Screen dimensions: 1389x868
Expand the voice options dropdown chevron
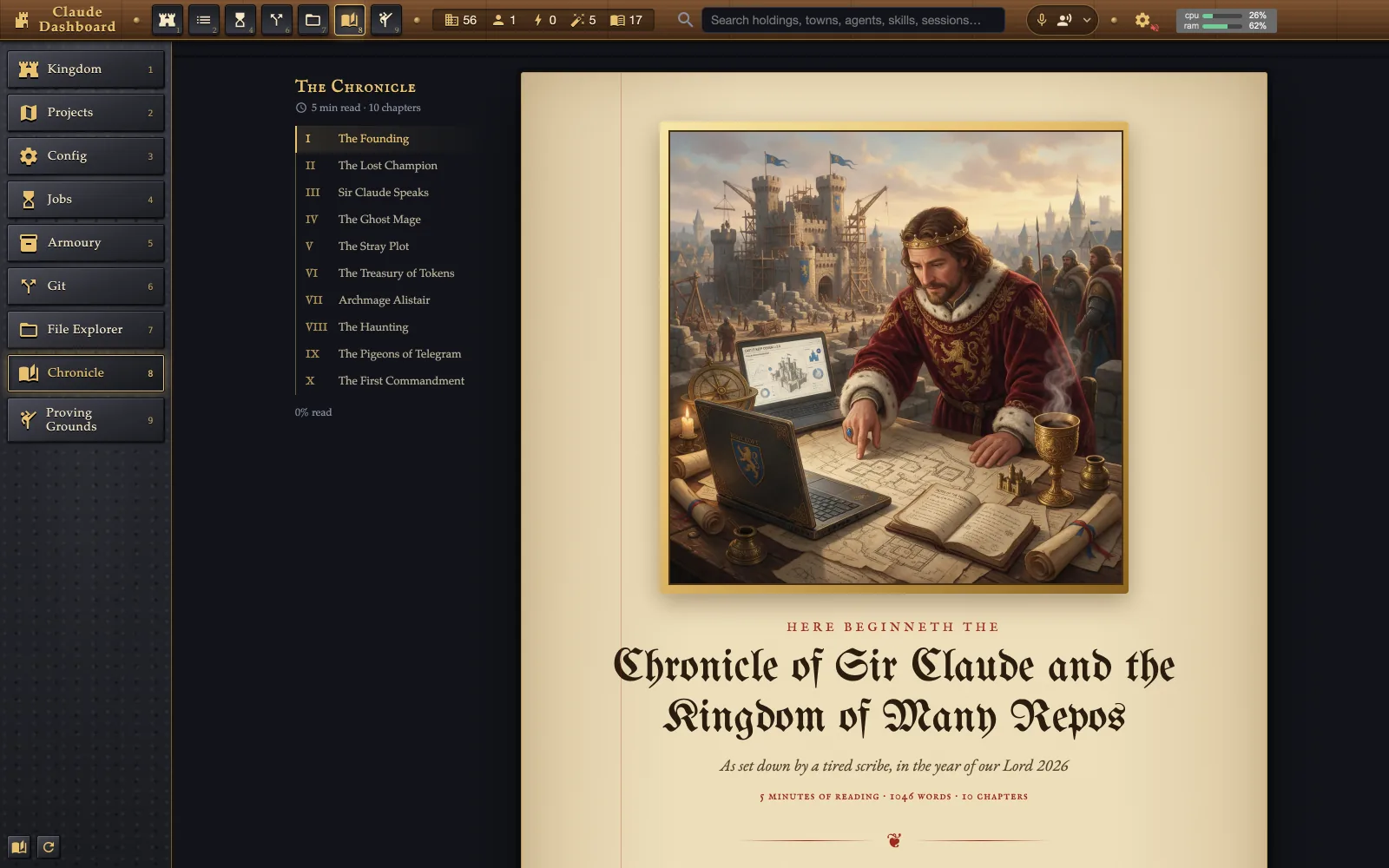point(1087,20)
